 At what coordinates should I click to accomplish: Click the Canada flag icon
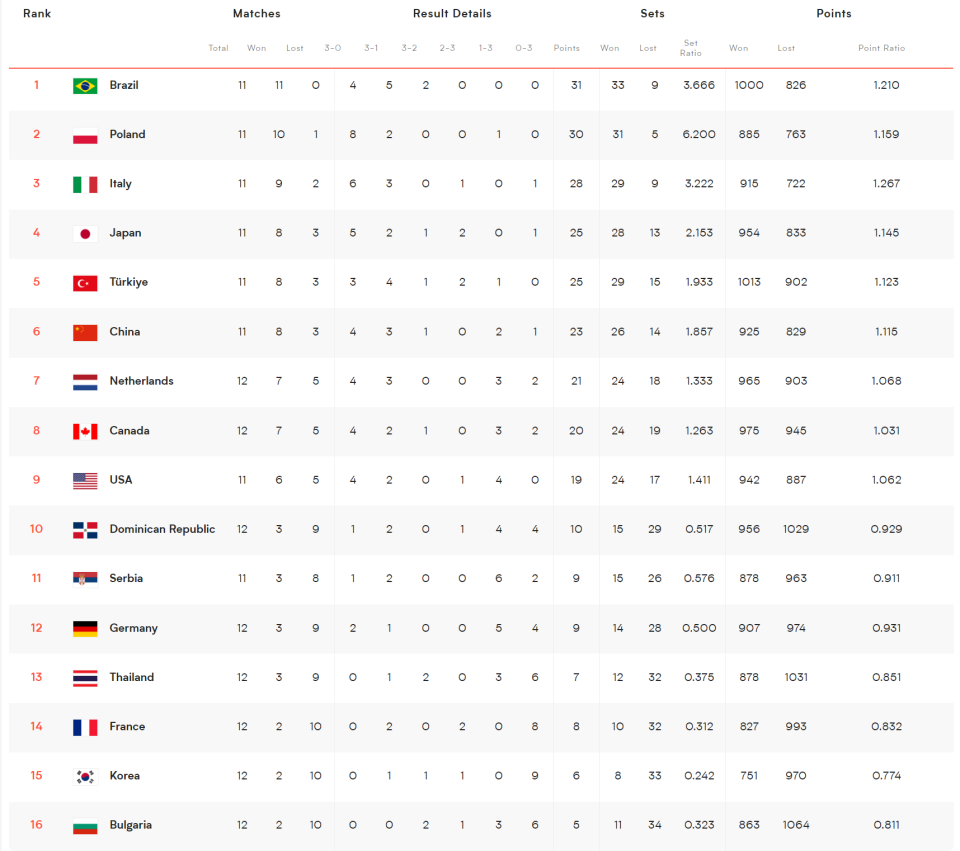pos(85,432)
